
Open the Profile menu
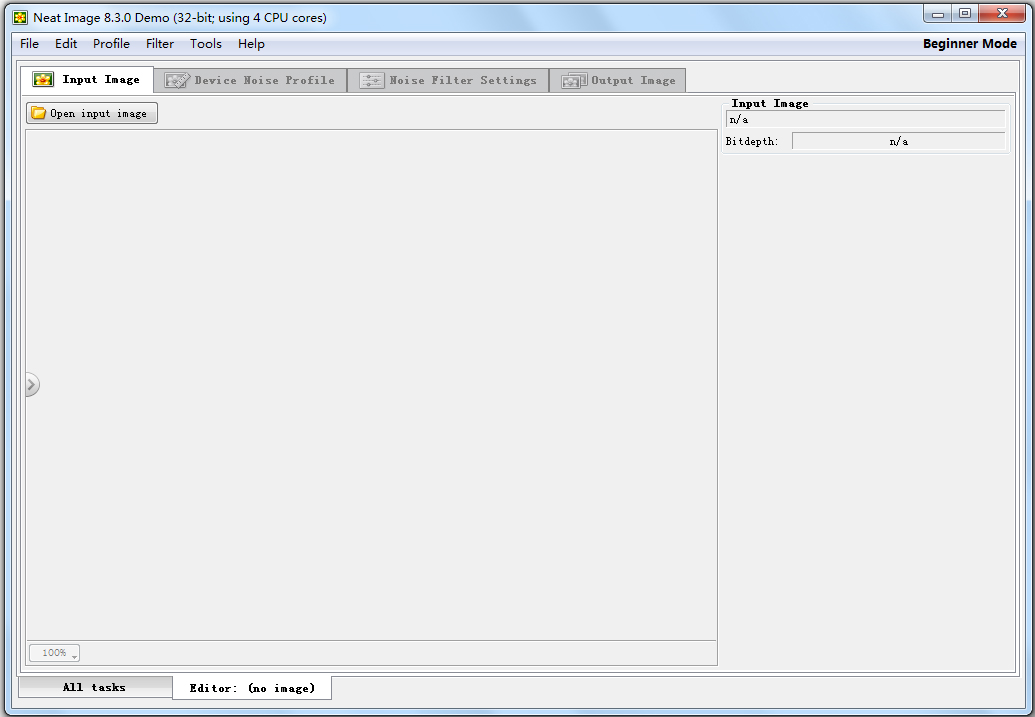[x=111, y=44]
